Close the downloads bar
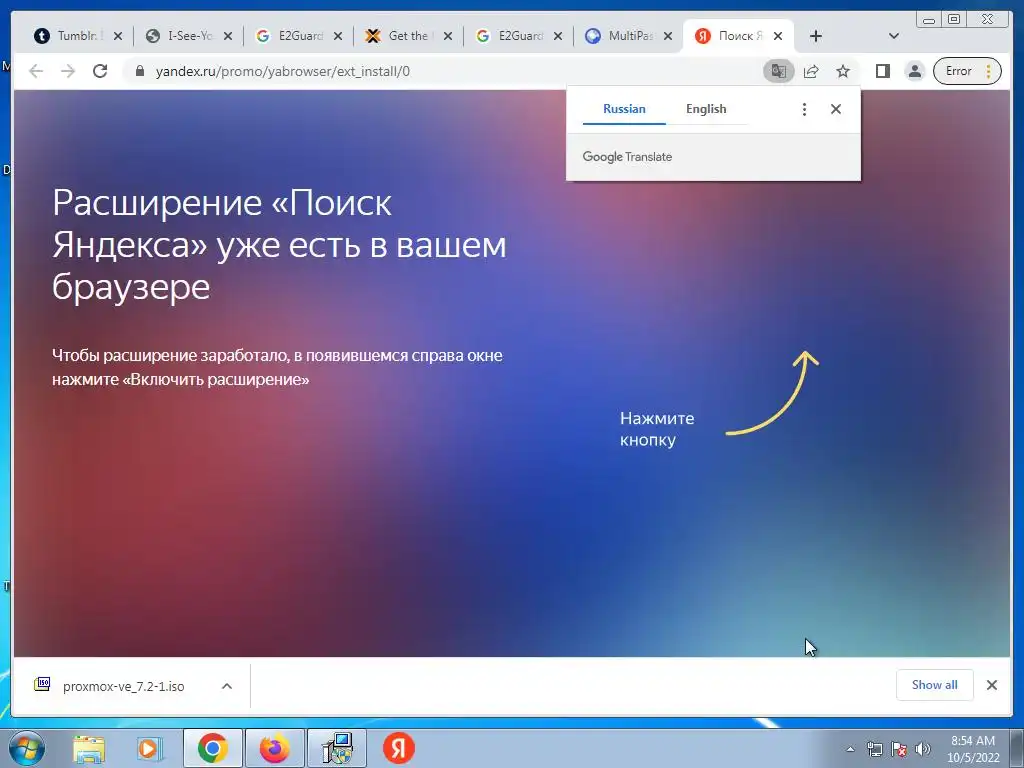Screen dimensions: 1024x768 click(x=992, y=685)
